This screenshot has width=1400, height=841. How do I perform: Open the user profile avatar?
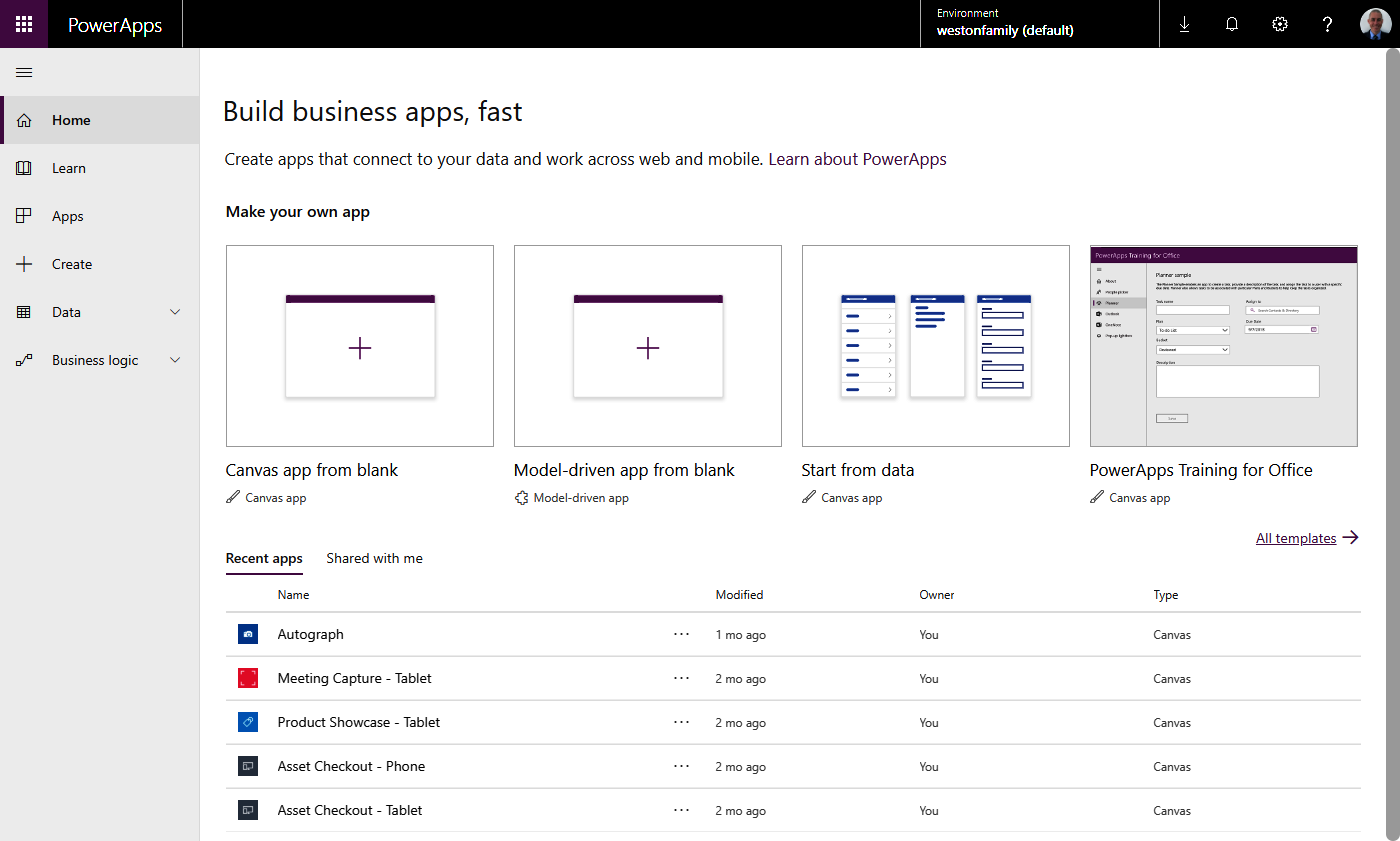pyautogui.click(x=1376, y=24)
